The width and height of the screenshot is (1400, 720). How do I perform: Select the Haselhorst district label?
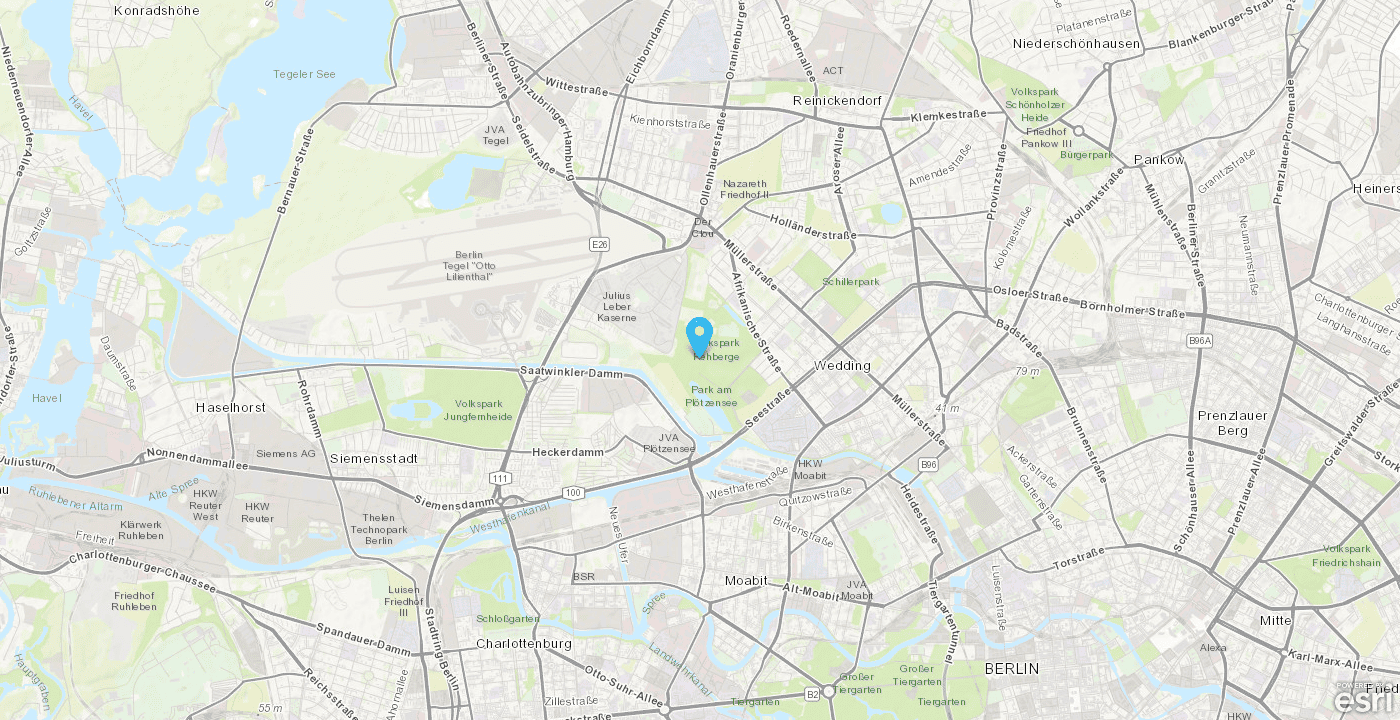(x=231, y=408)
